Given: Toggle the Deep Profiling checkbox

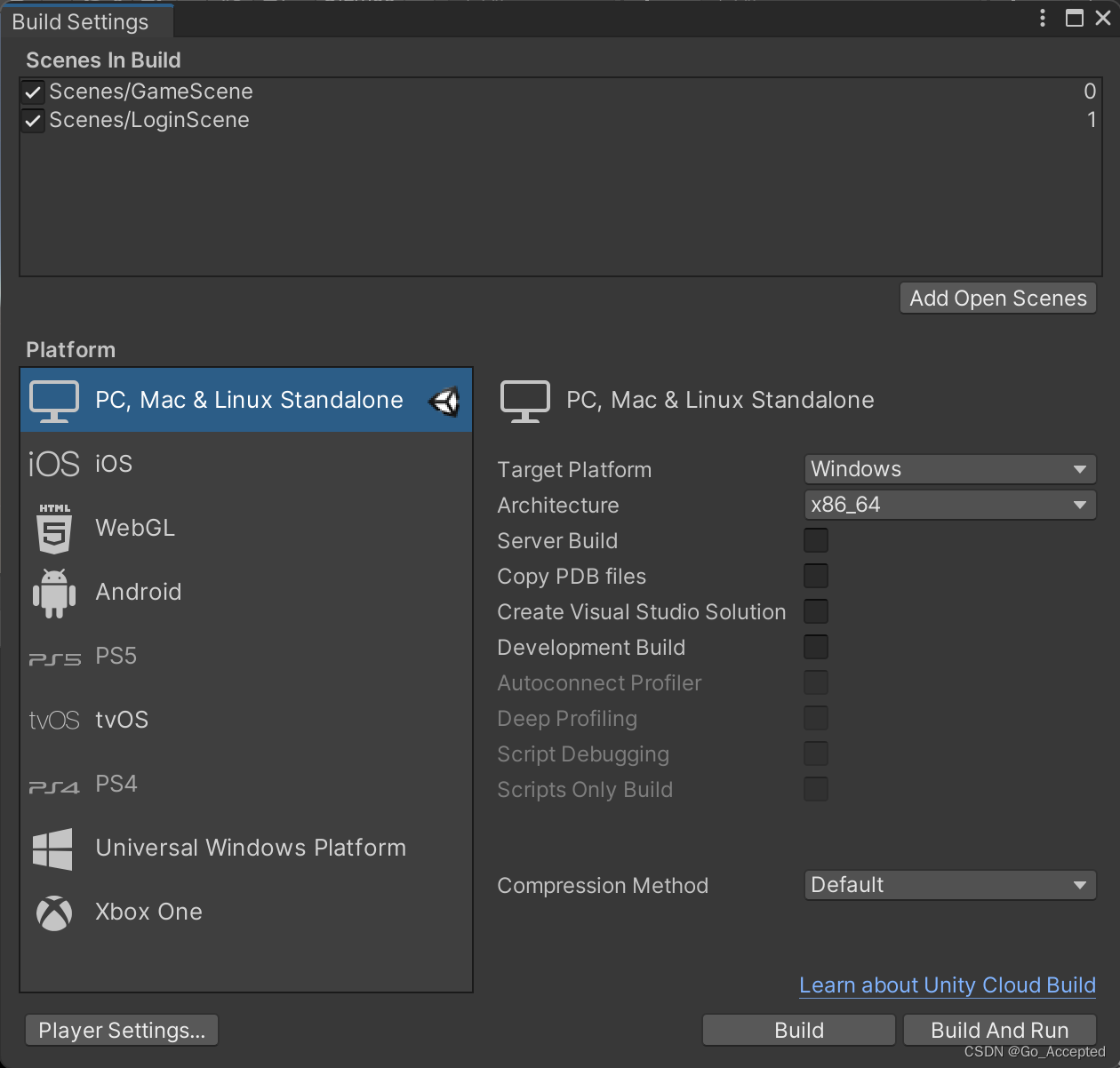Looking at the screenshot, I should (816, 718).
